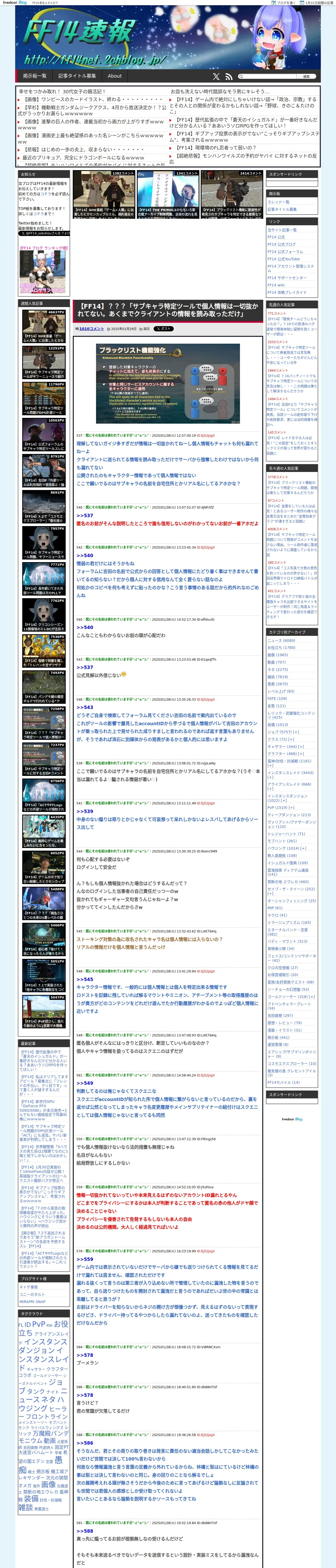
Task: Open the 1010コメント link under article title
Action: pyautogui.click(x=92, y=329)
